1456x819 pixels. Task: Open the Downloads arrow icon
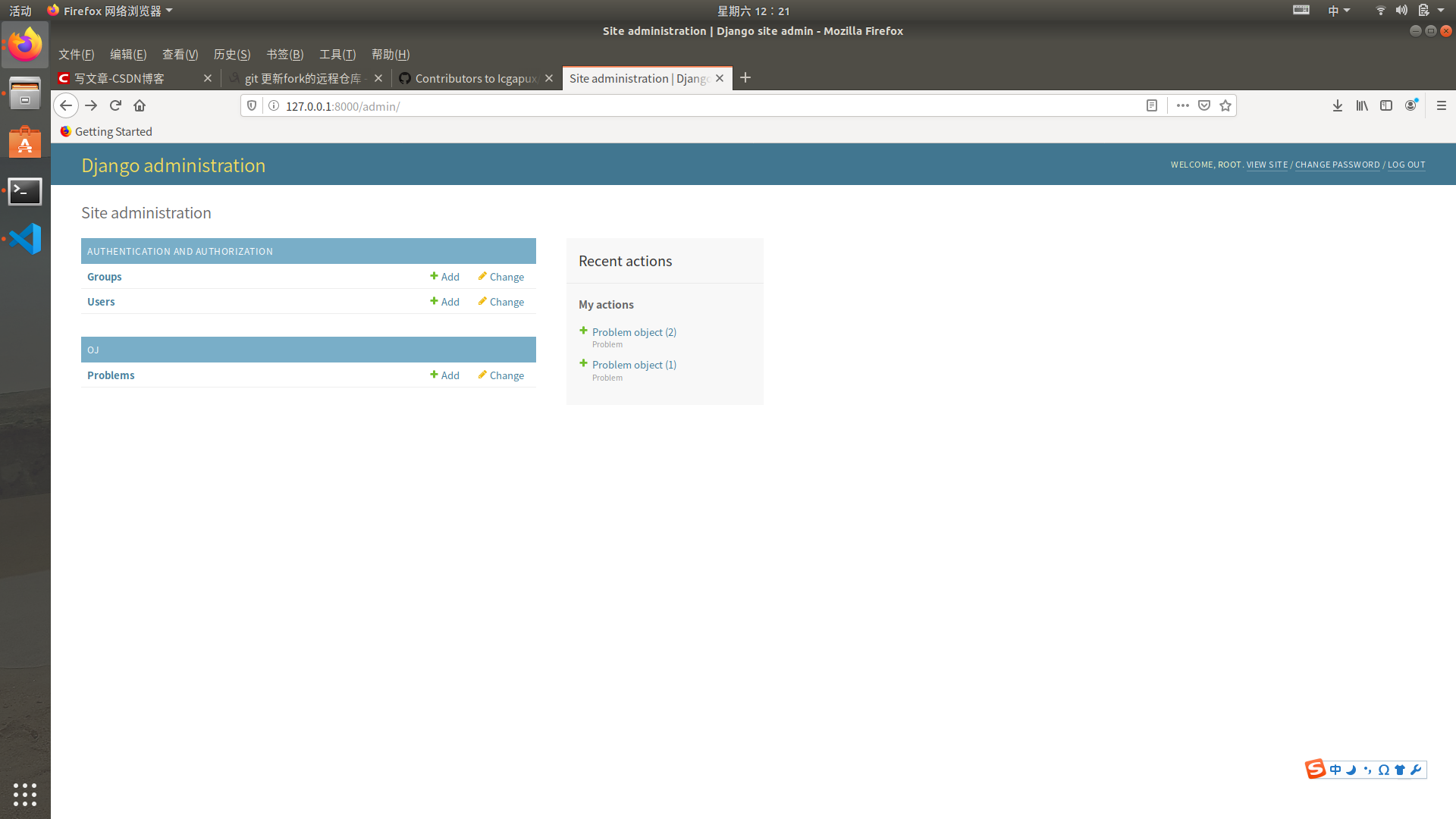(x=1338, y=105)
